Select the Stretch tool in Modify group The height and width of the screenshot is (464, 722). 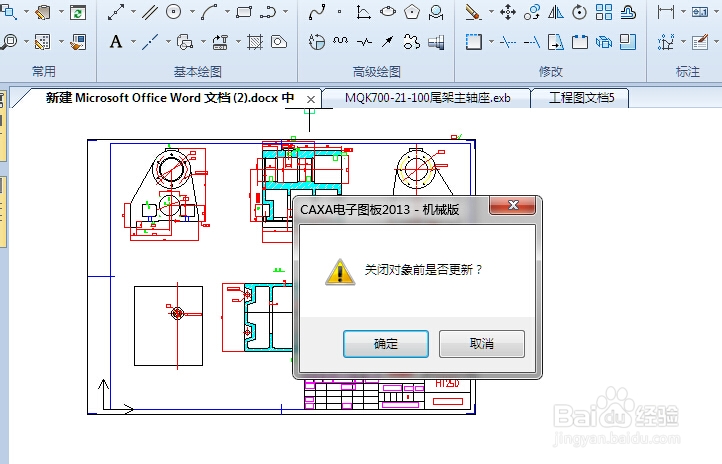(556, 42)
